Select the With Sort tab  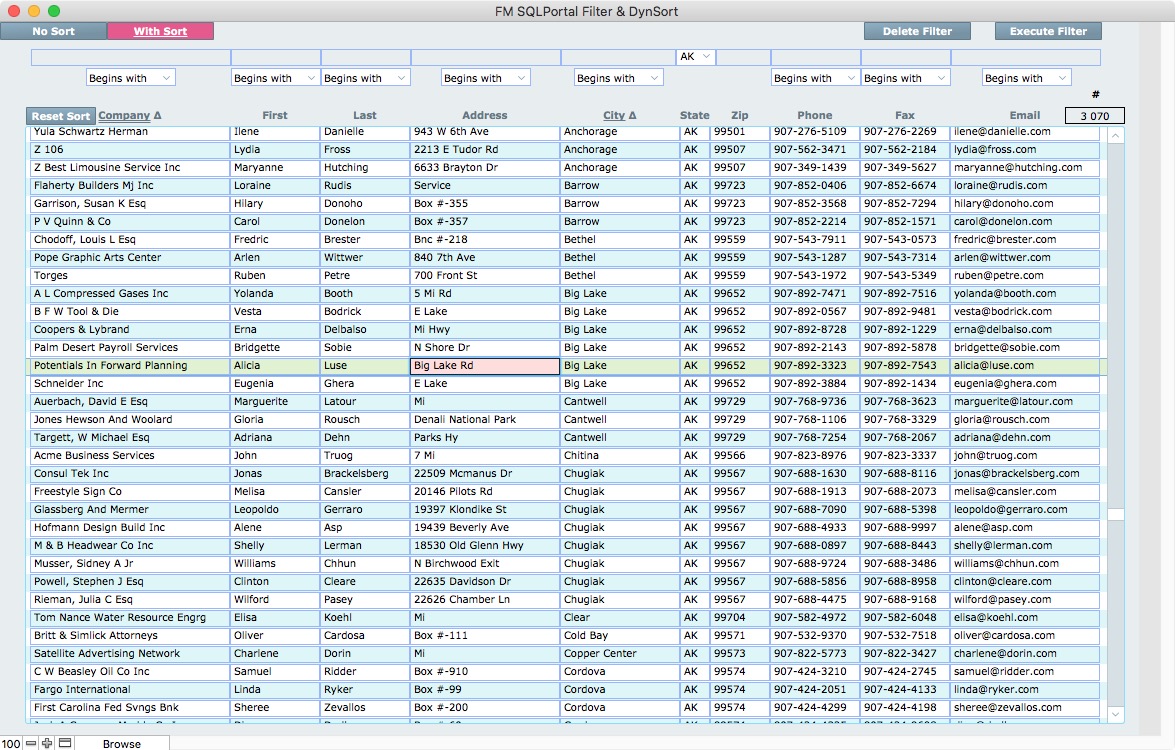point(160,31)
